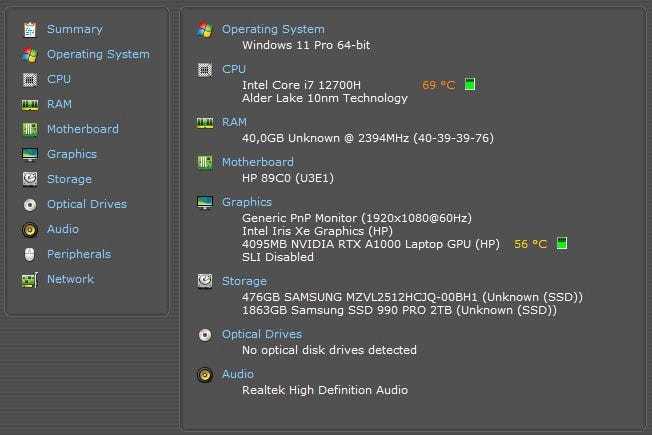Image resolution: width=652 pixels, height=435 pixels.
Task: Click the 40,0GB Unknown @ 2394MHz RAM line
Action: pyautogui.click(x=368, y=138)
